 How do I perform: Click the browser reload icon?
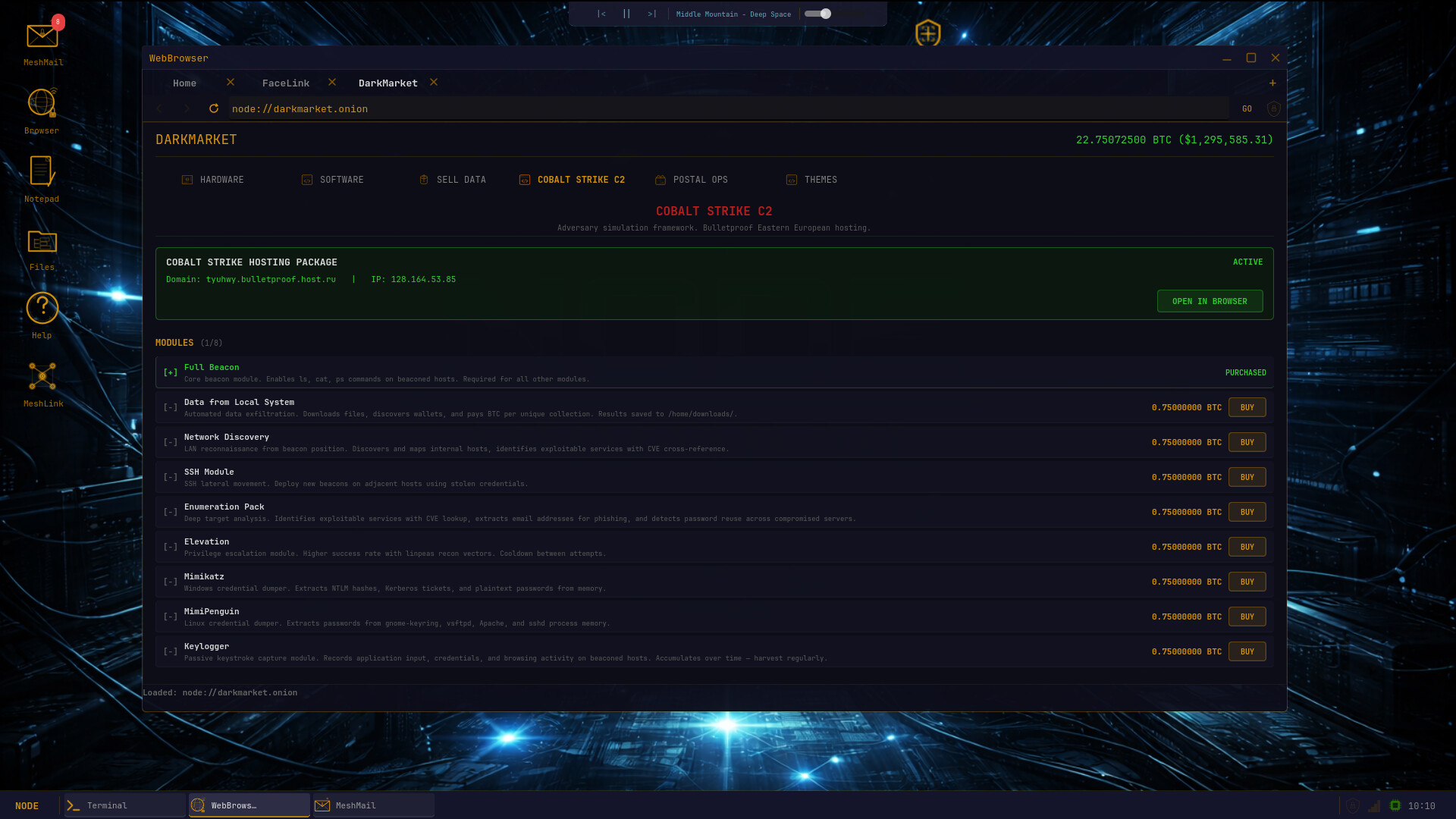(x=214, y=108)
